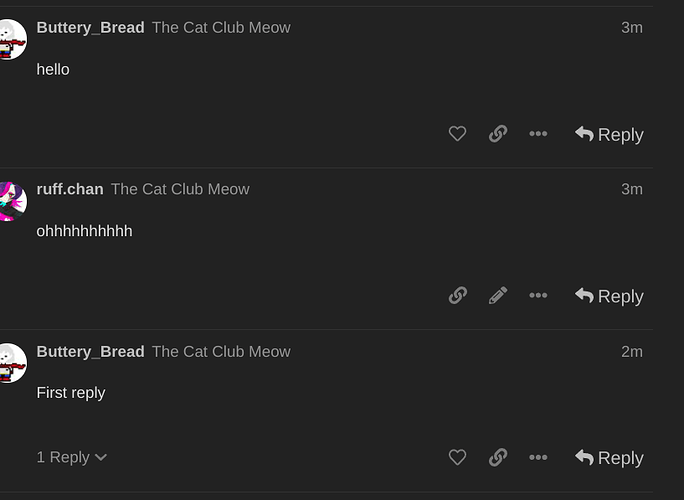Click ruff.chan's avatar image
This screenshot has height=500, width=684.
pyautogui.click(x=12, y=201)
